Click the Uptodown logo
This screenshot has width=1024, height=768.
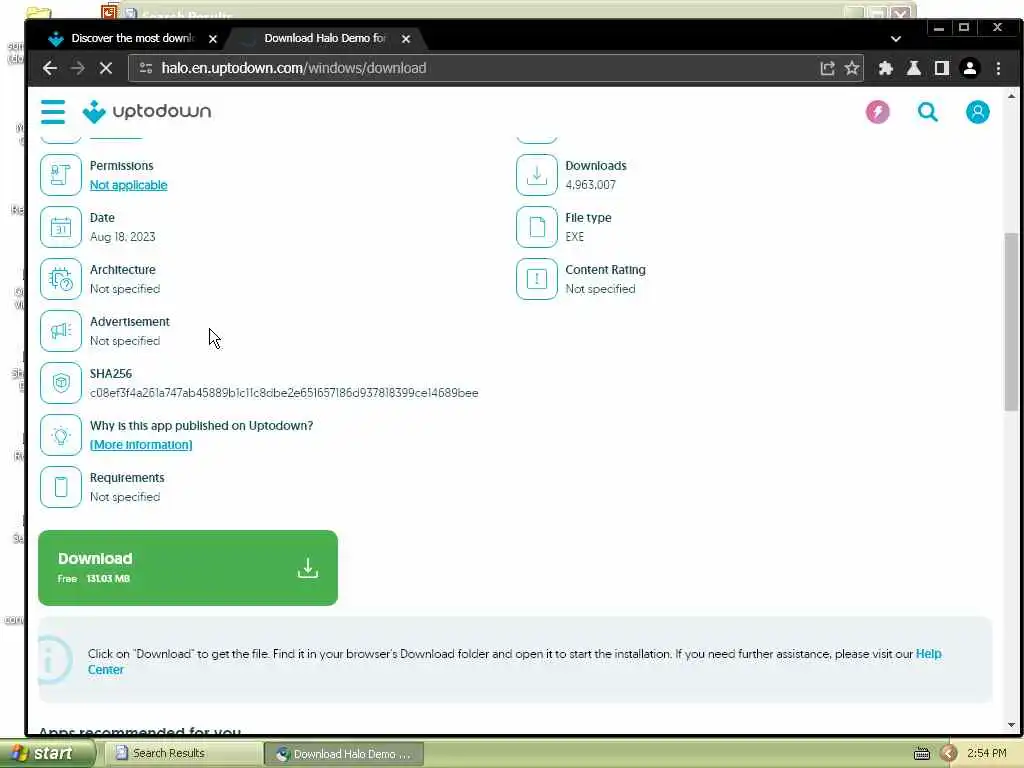point(147,112)
